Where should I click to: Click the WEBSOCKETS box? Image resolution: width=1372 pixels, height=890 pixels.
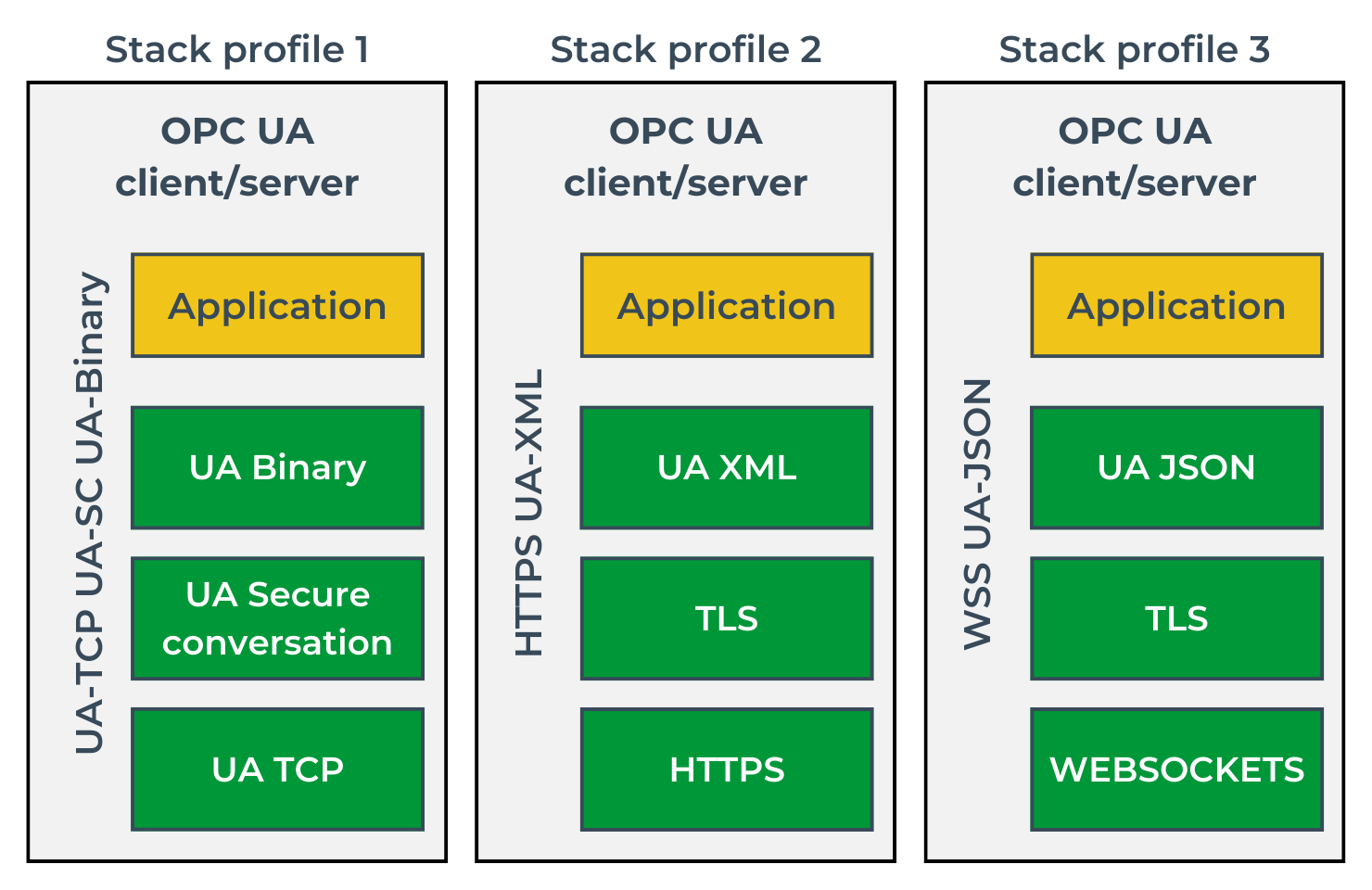point(1175,769)
